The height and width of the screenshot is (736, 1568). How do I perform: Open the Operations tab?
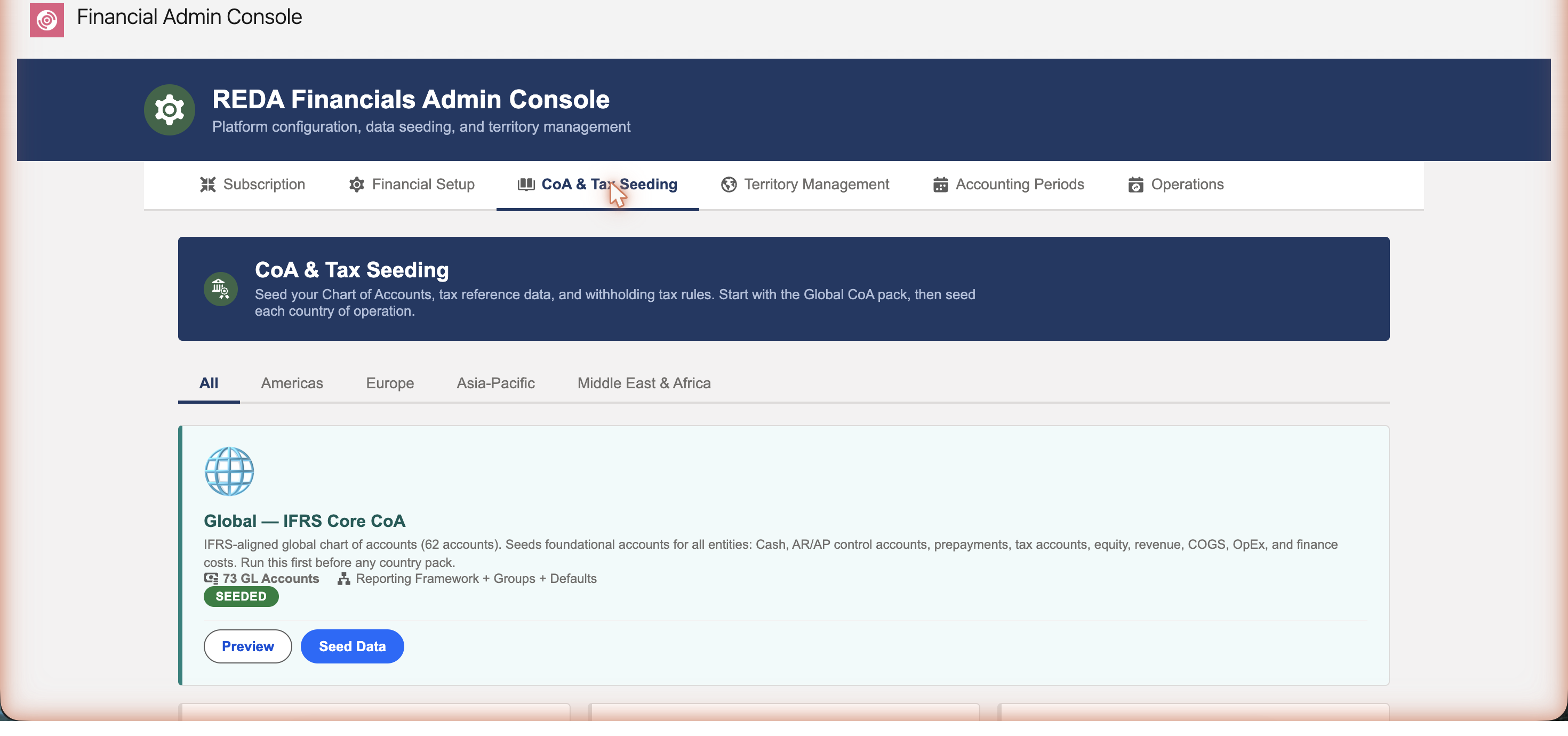[1176, 185]
